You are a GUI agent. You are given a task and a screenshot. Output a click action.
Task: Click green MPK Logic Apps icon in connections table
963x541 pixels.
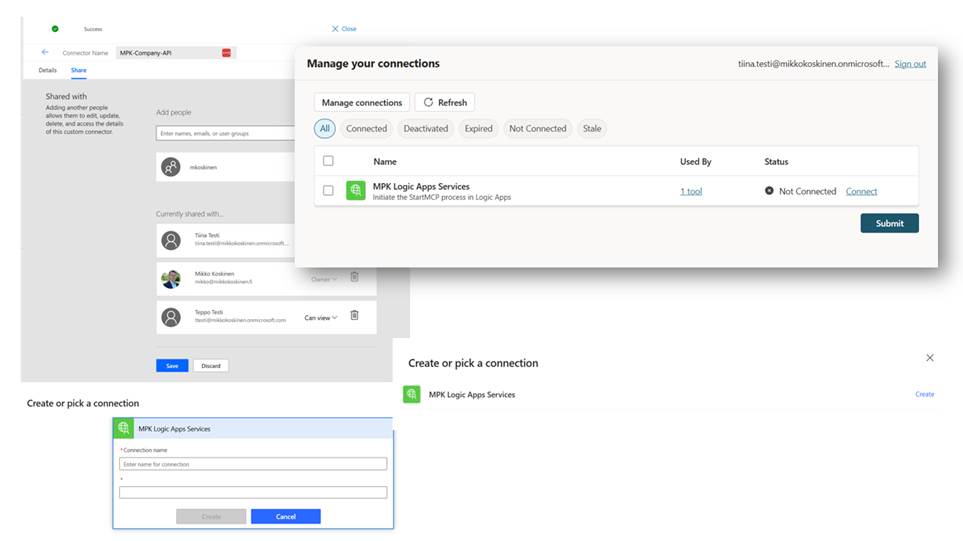click(x=355, y=190)
